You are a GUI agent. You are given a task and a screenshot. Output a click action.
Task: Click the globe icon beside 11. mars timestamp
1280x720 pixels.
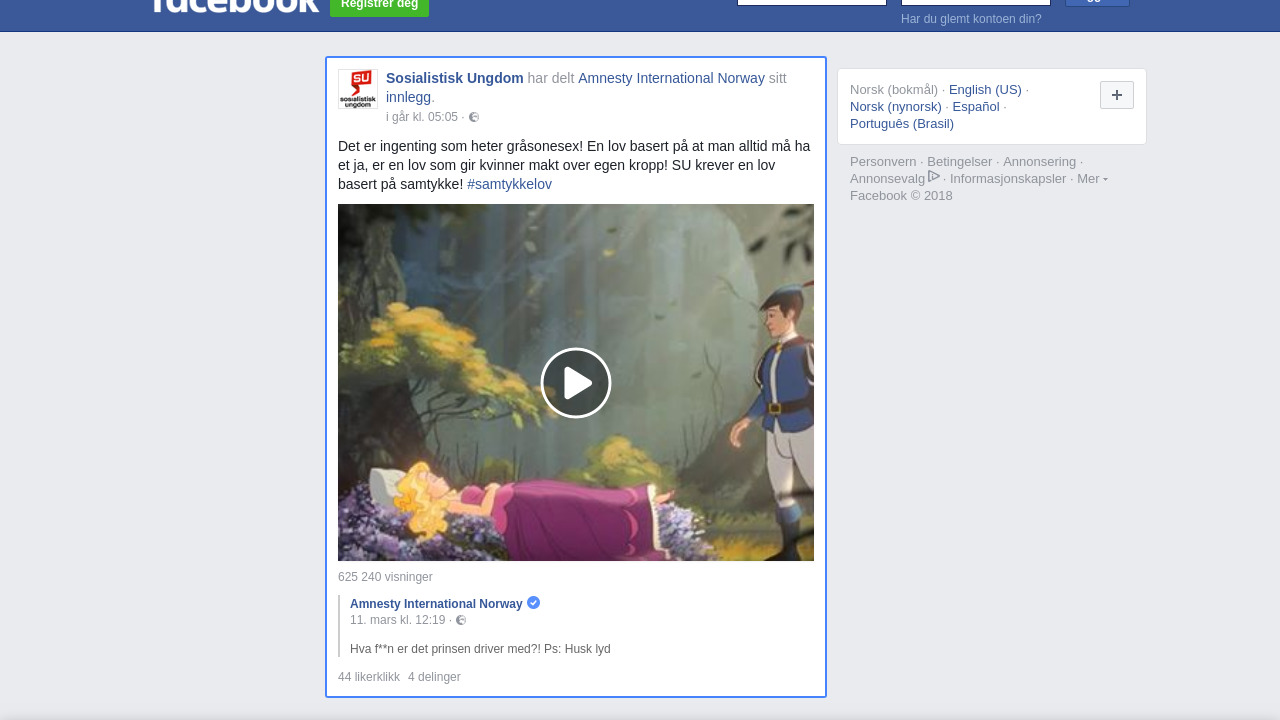[x=461, y=620]
